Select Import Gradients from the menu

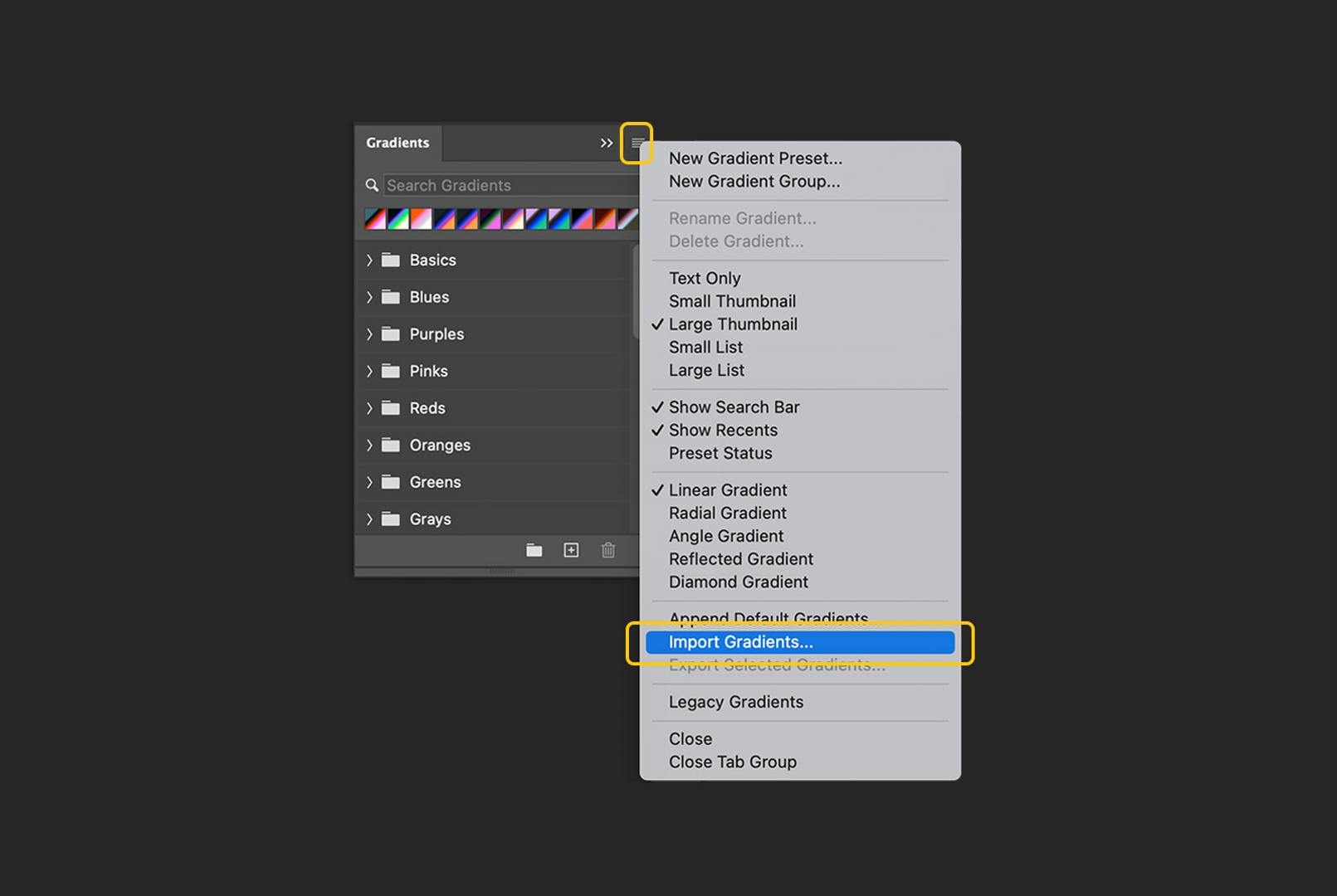point(740,641)
